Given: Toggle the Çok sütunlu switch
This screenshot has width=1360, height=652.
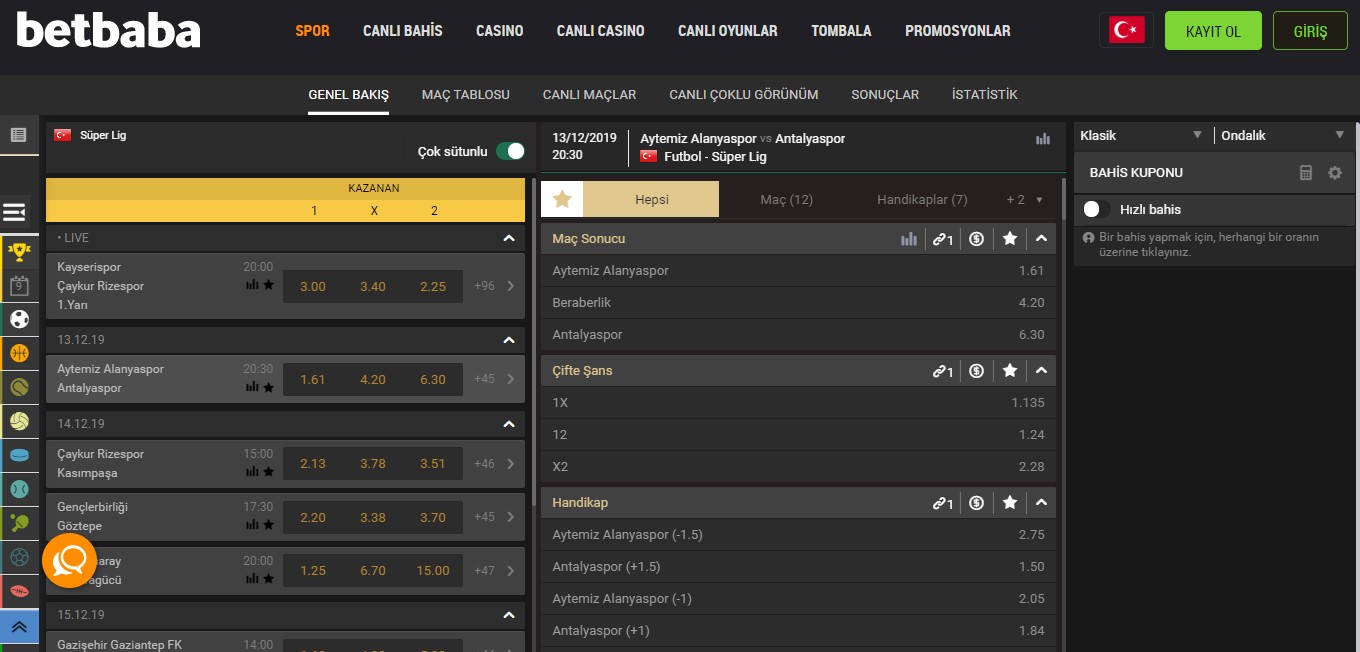Looking at the screenshot, I should point(510,151).
